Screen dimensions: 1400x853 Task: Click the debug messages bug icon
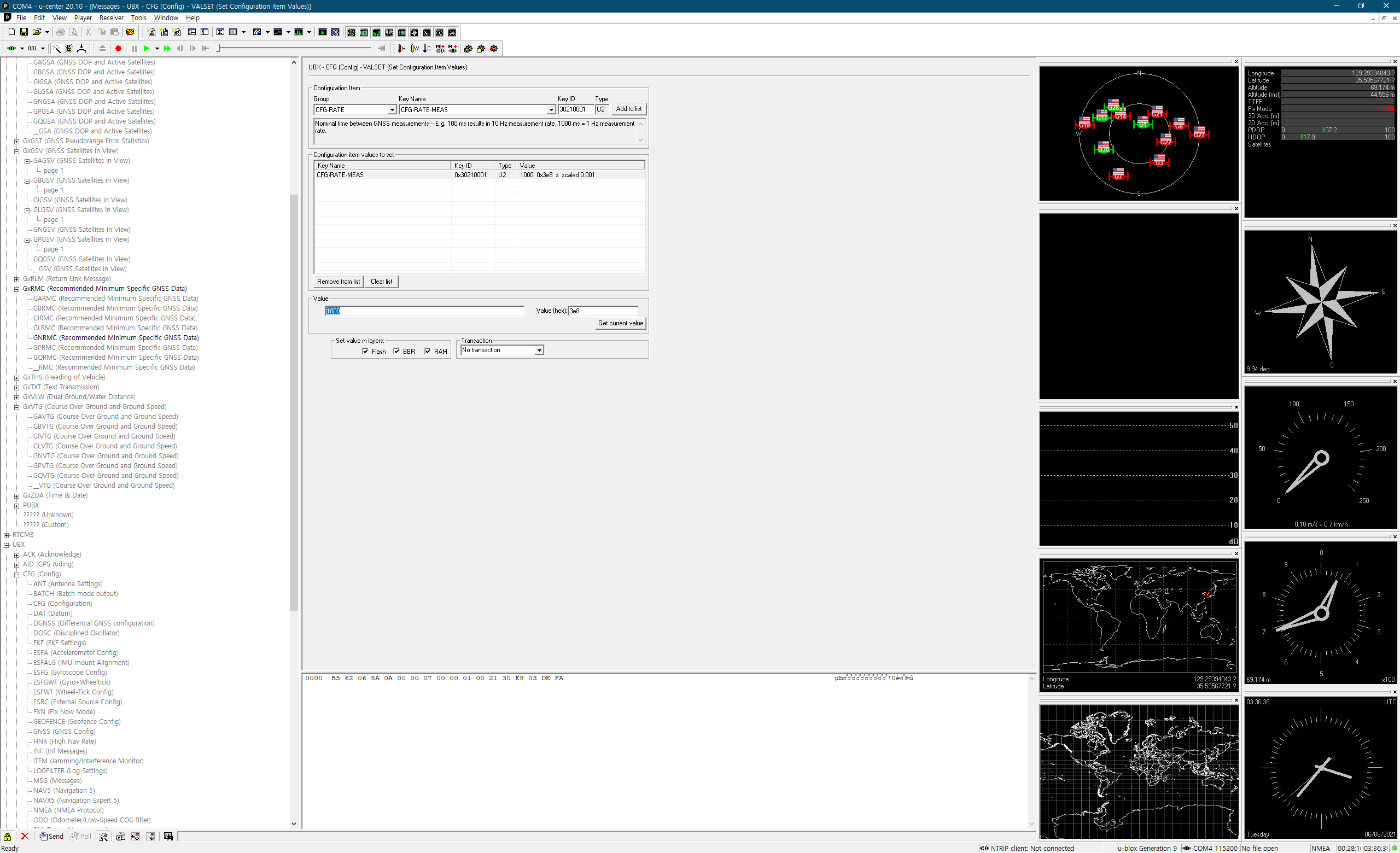(x=69, y=49)
